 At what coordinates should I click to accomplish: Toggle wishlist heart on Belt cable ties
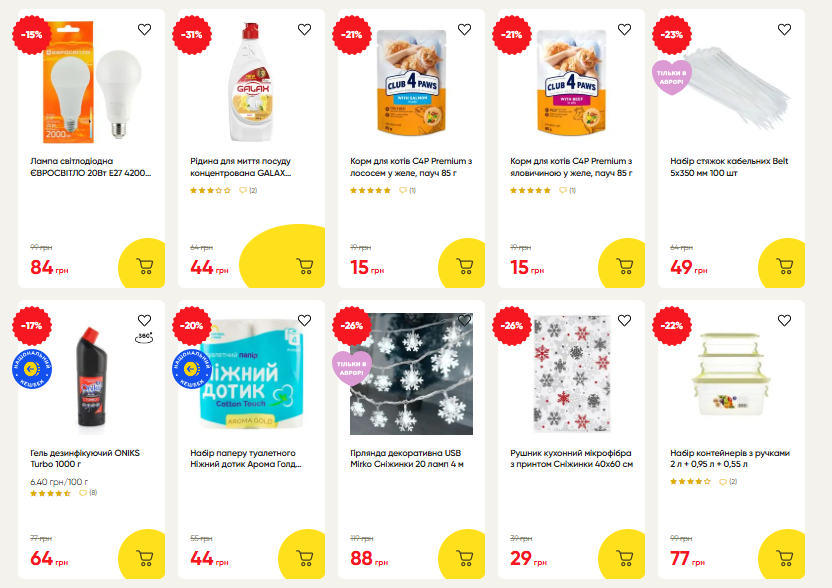[784, 30]
